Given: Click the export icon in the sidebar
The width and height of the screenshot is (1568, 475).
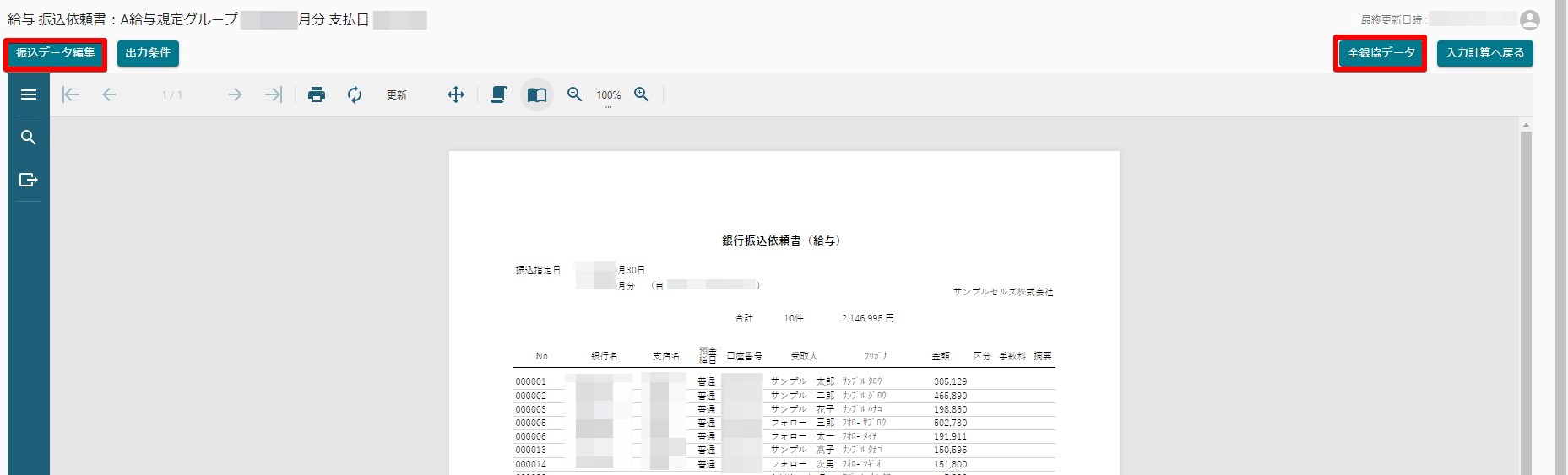Looking at the screenshot, I should [x=29, y=180].
